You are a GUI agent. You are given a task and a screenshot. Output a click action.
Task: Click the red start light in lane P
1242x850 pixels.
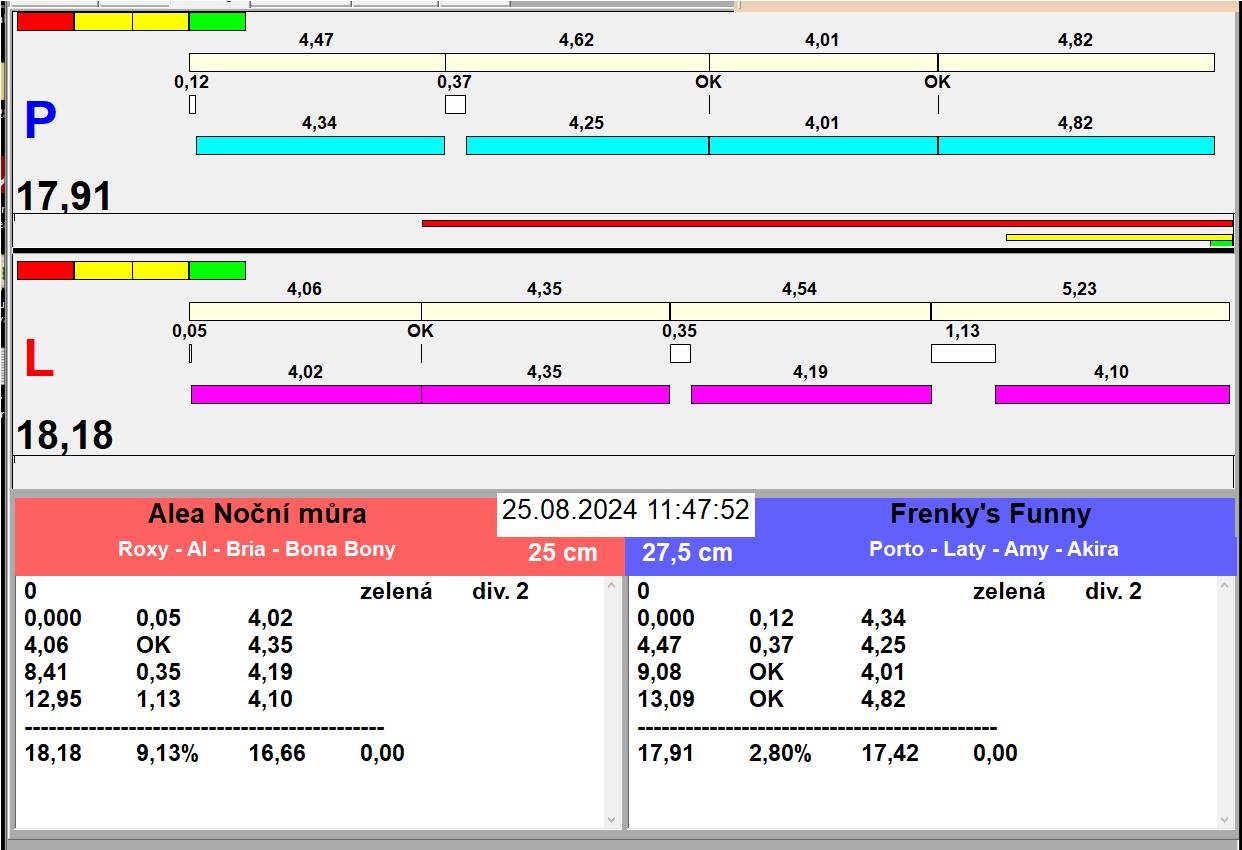[46, 21]
